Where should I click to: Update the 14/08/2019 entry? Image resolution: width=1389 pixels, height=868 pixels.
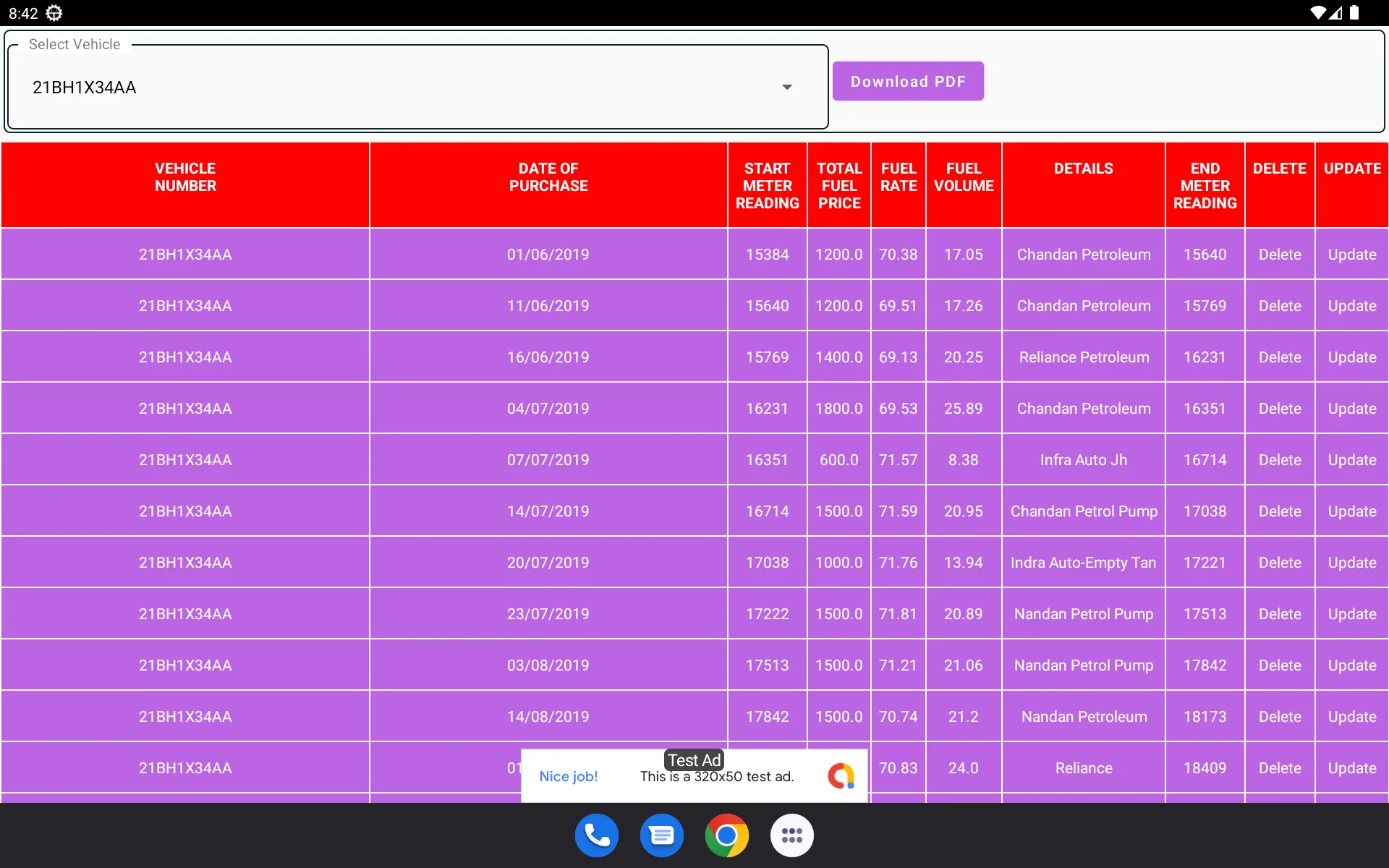tap(1351, 717)
